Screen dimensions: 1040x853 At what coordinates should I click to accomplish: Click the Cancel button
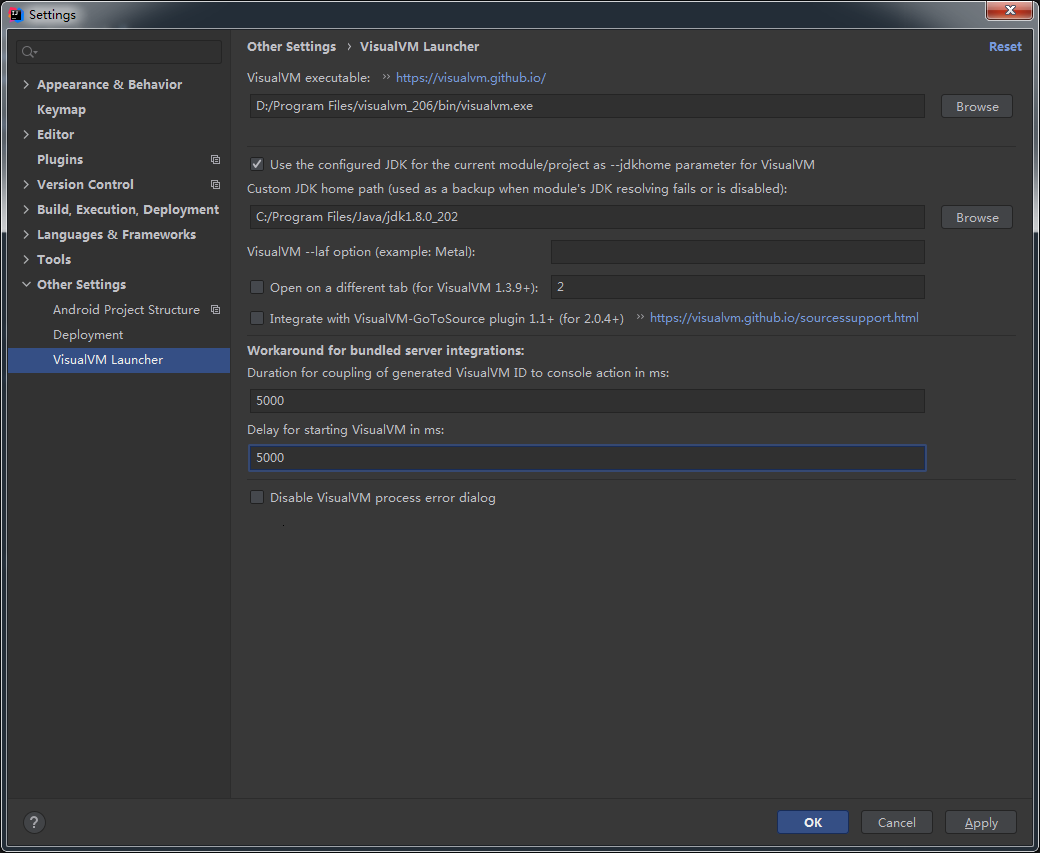[x=896, y=822]
